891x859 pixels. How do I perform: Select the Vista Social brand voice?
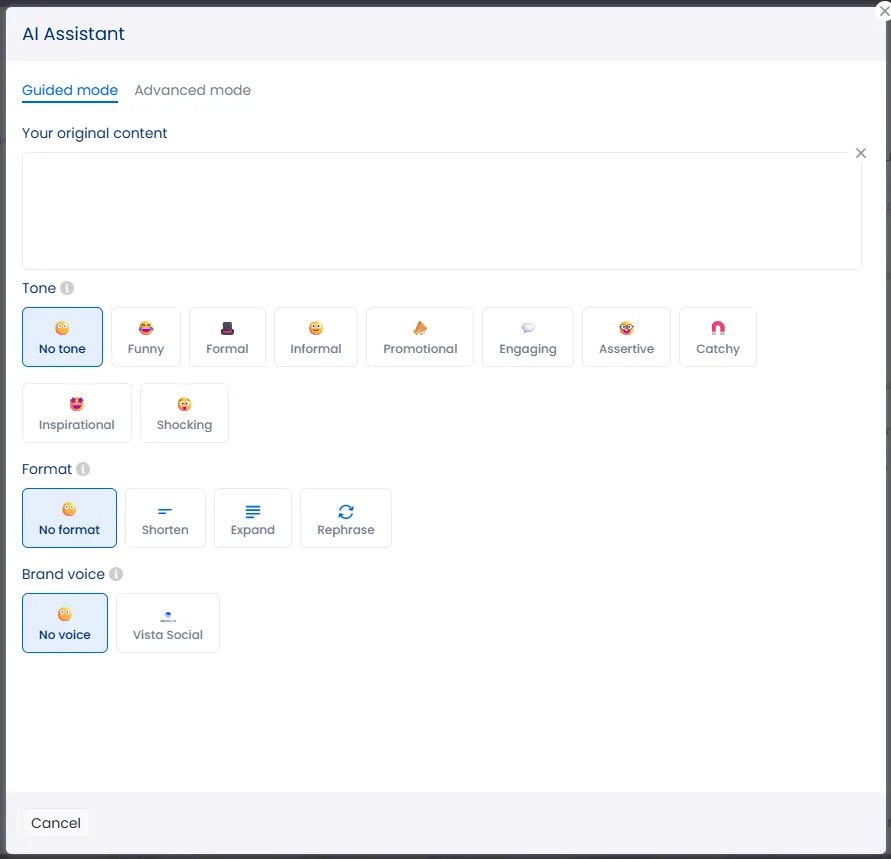pyautogui.click(x=168, y=623)
